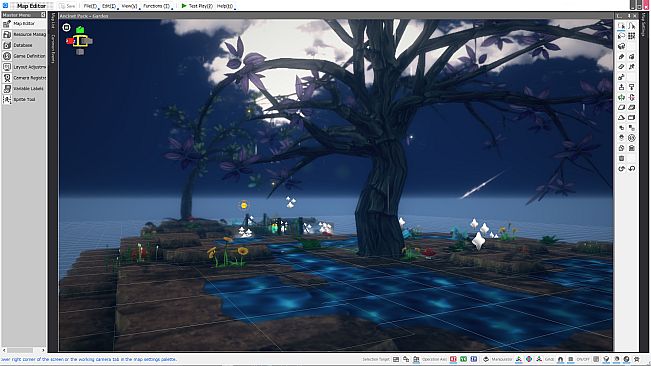Click Master Menu scrollbar left arrow
Screen dimensions: 651x366
click(x=4, y=350)
